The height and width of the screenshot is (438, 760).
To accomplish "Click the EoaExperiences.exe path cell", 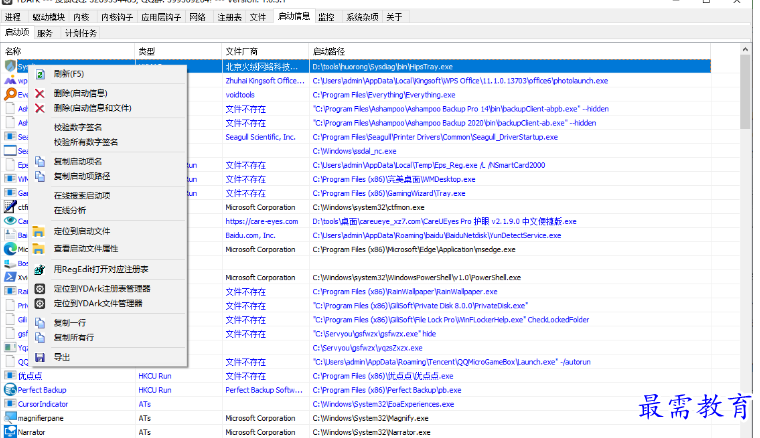I will click(383, 404).
